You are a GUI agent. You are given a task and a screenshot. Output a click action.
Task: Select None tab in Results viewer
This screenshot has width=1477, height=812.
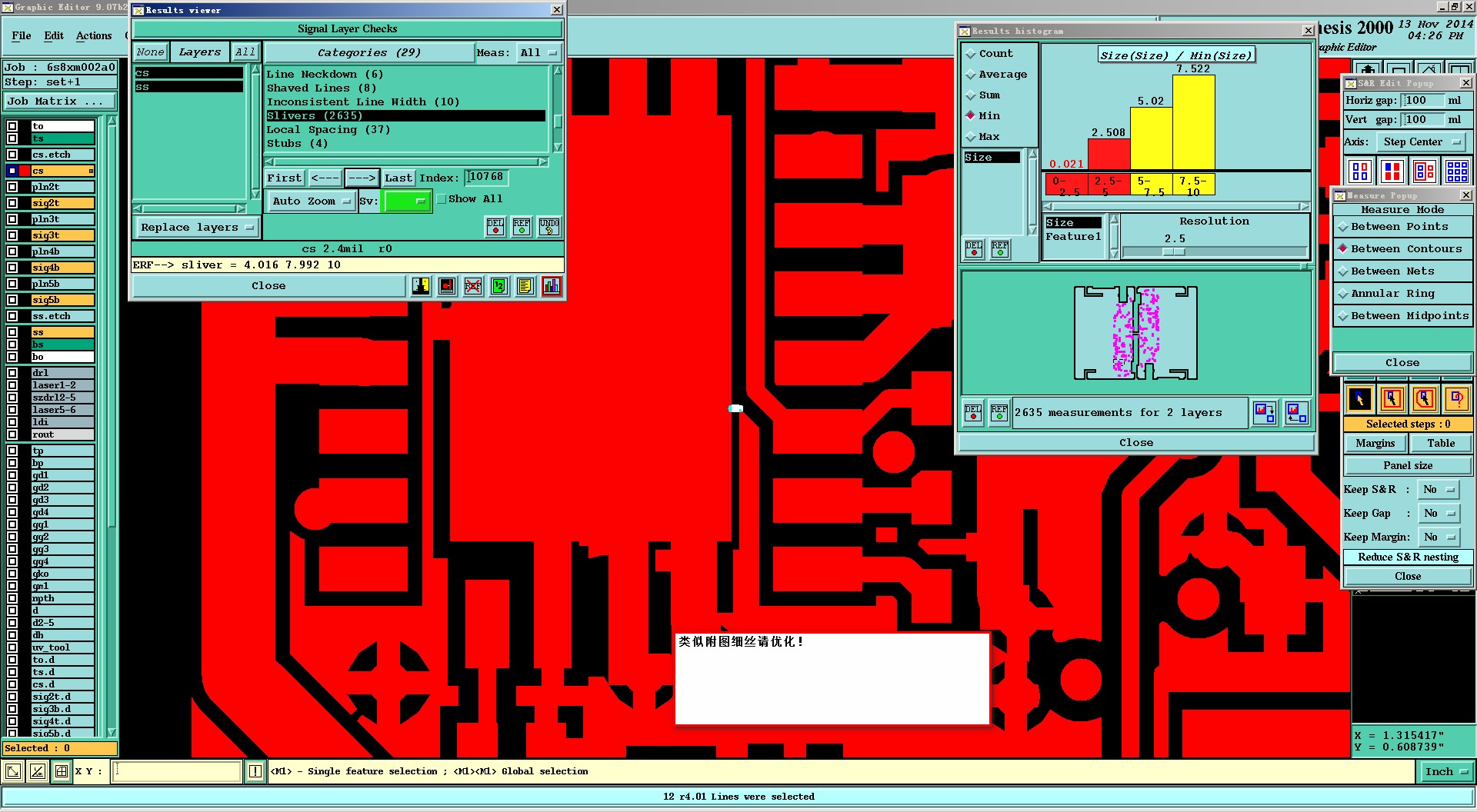[x=151, y=52]
